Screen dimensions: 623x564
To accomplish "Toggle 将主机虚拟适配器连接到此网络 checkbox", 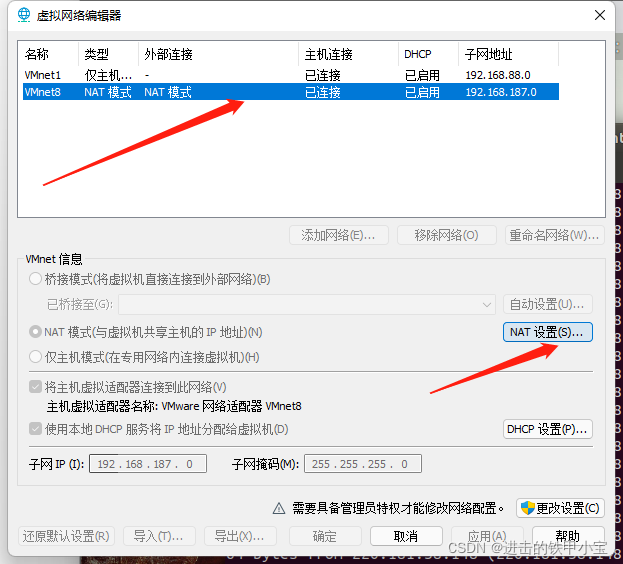I will click(35, 386).
